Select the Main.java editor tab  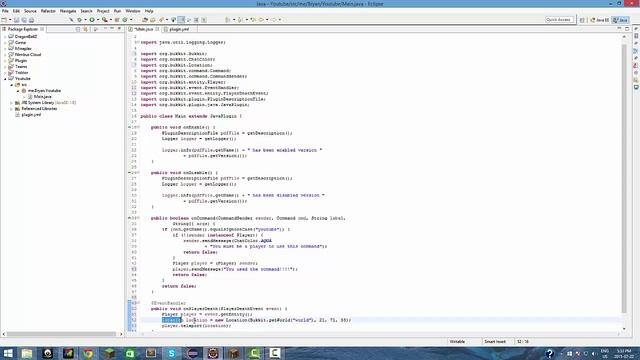[x=143, y=29]
